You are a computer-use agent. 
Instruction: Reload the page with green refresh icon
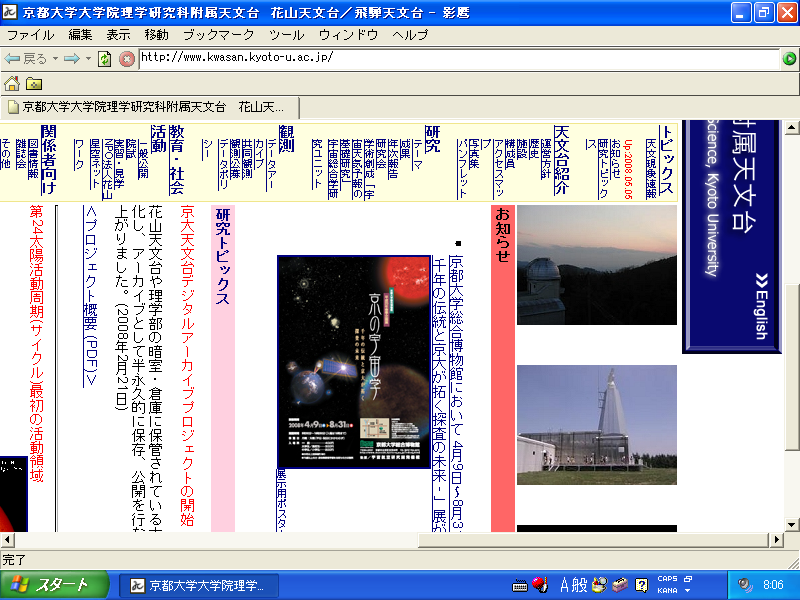(105, 59)
